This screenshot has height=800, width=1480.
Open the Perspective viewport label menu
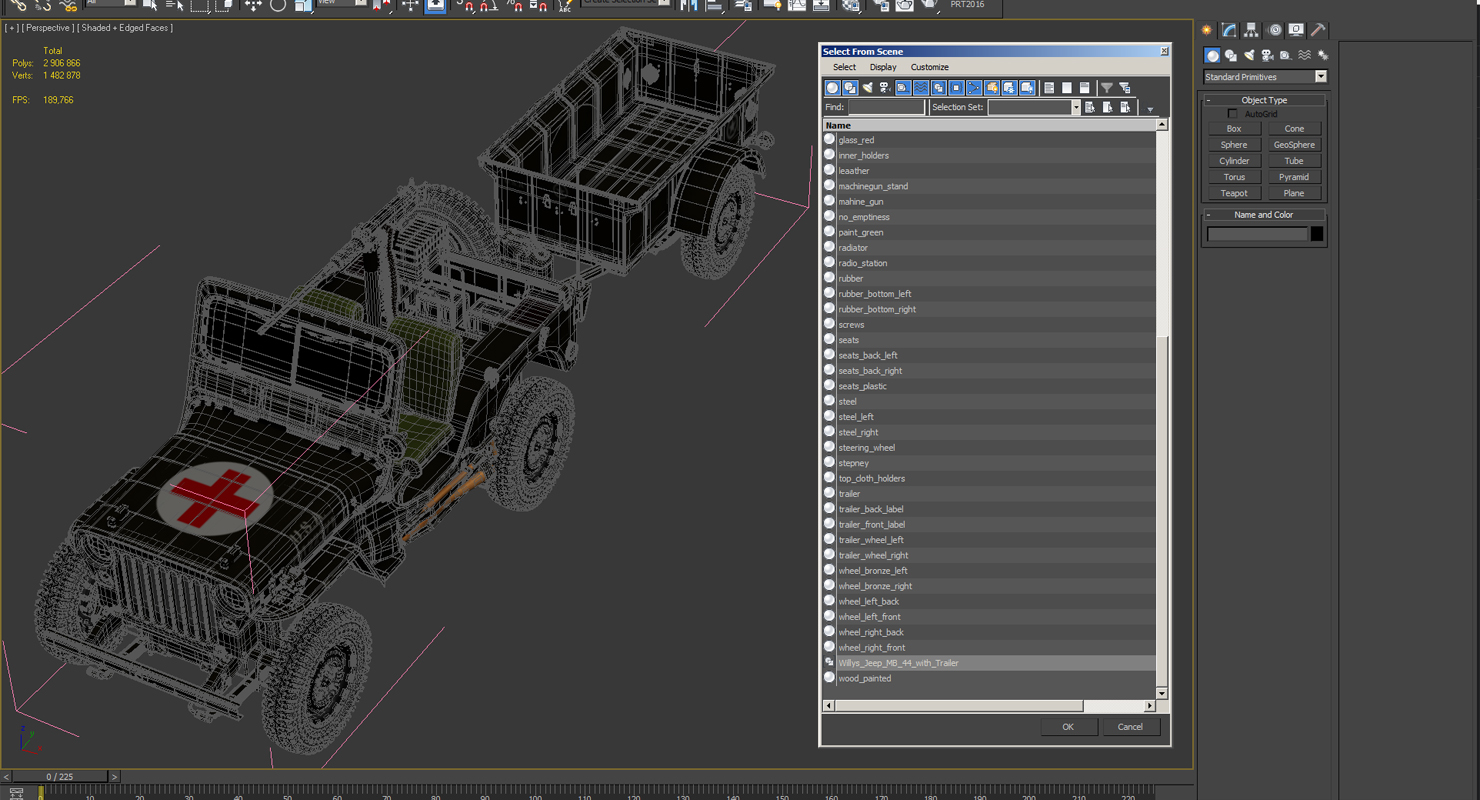click(x=47, y=28)
